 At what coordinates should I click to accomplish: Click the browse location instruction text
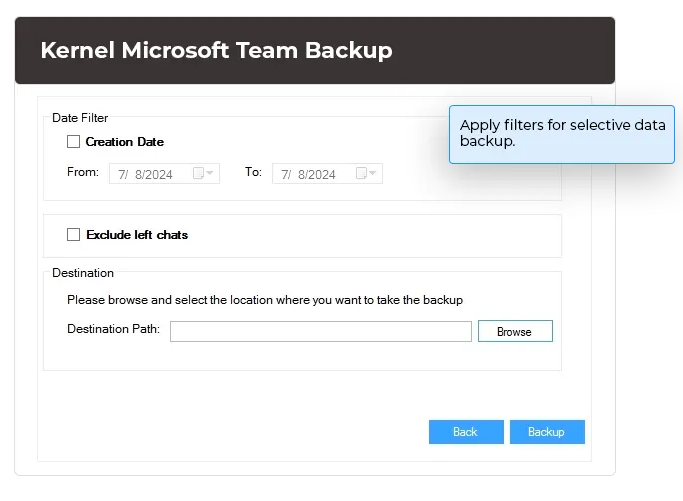click(264, 300)
